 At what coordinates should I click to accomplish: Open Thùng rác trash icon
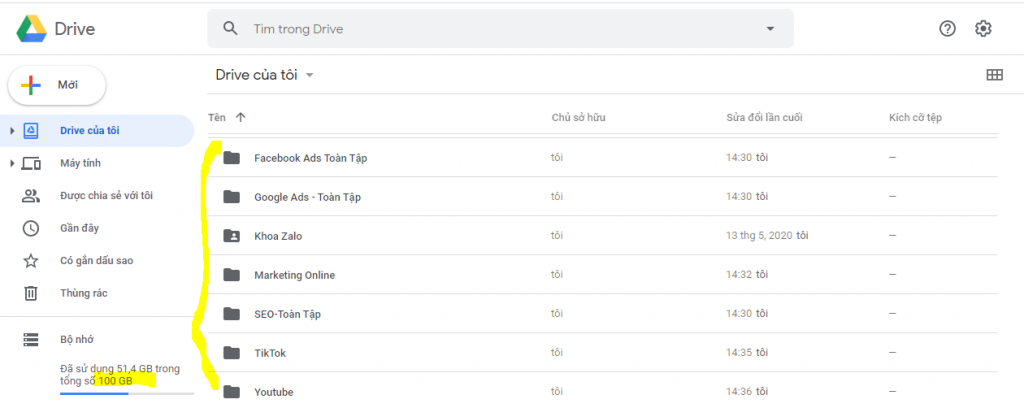point(31,293)
